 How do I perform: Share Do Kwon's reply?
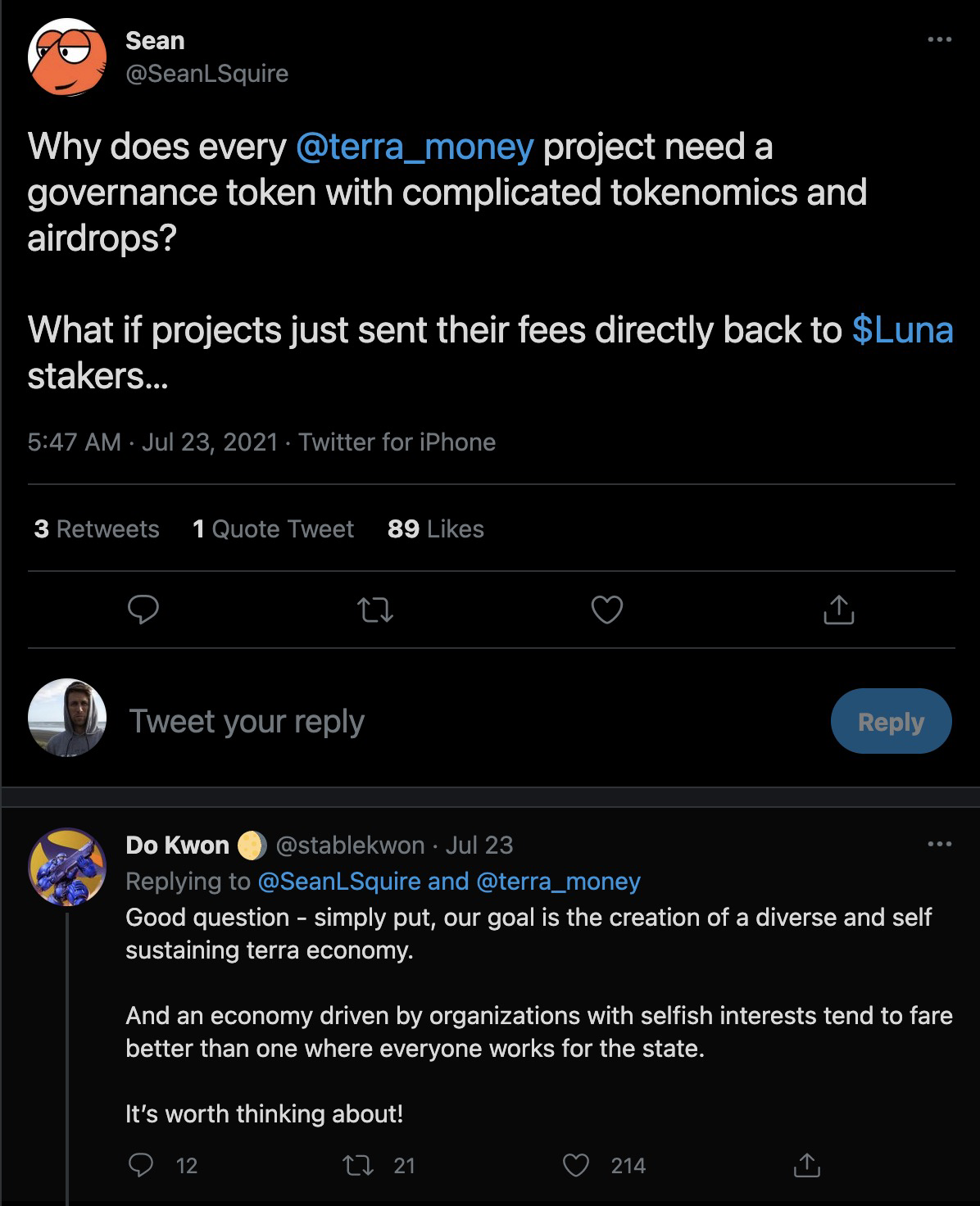[806, 1164]
